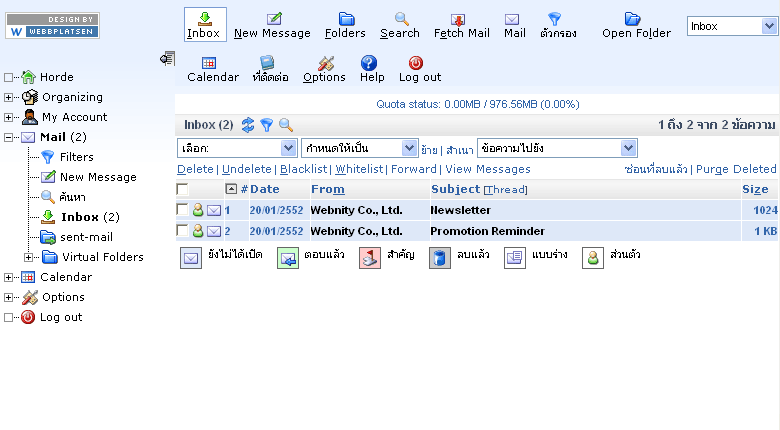Click the My Account person icon

pos(30,117)
